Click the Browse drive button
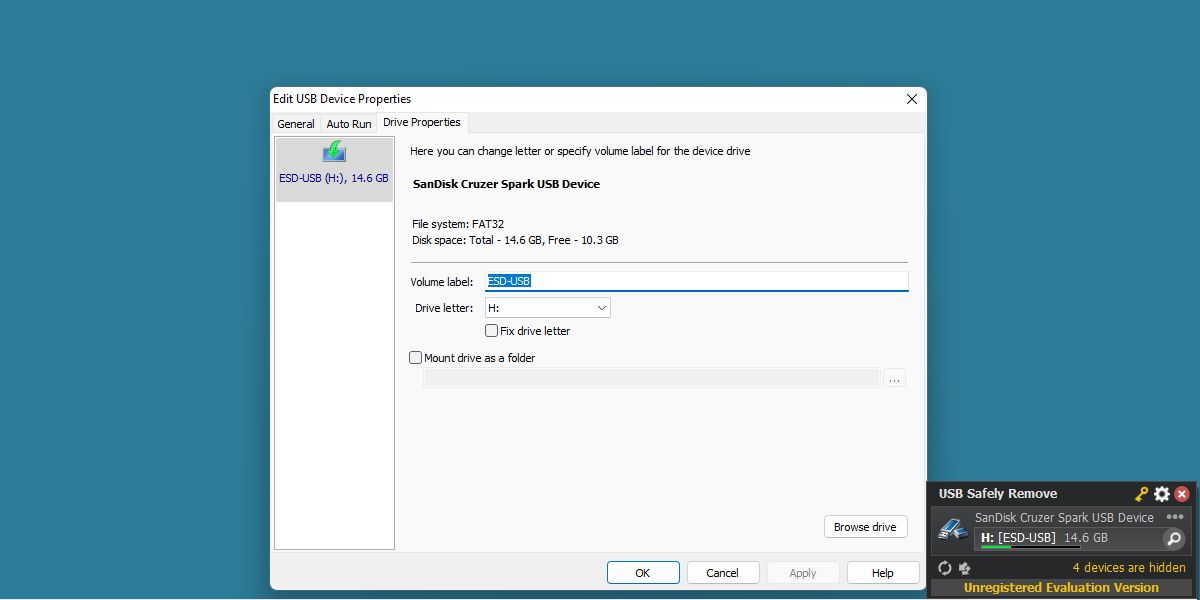This screenshot has width=1200, height=600. [x=865, y=527]
